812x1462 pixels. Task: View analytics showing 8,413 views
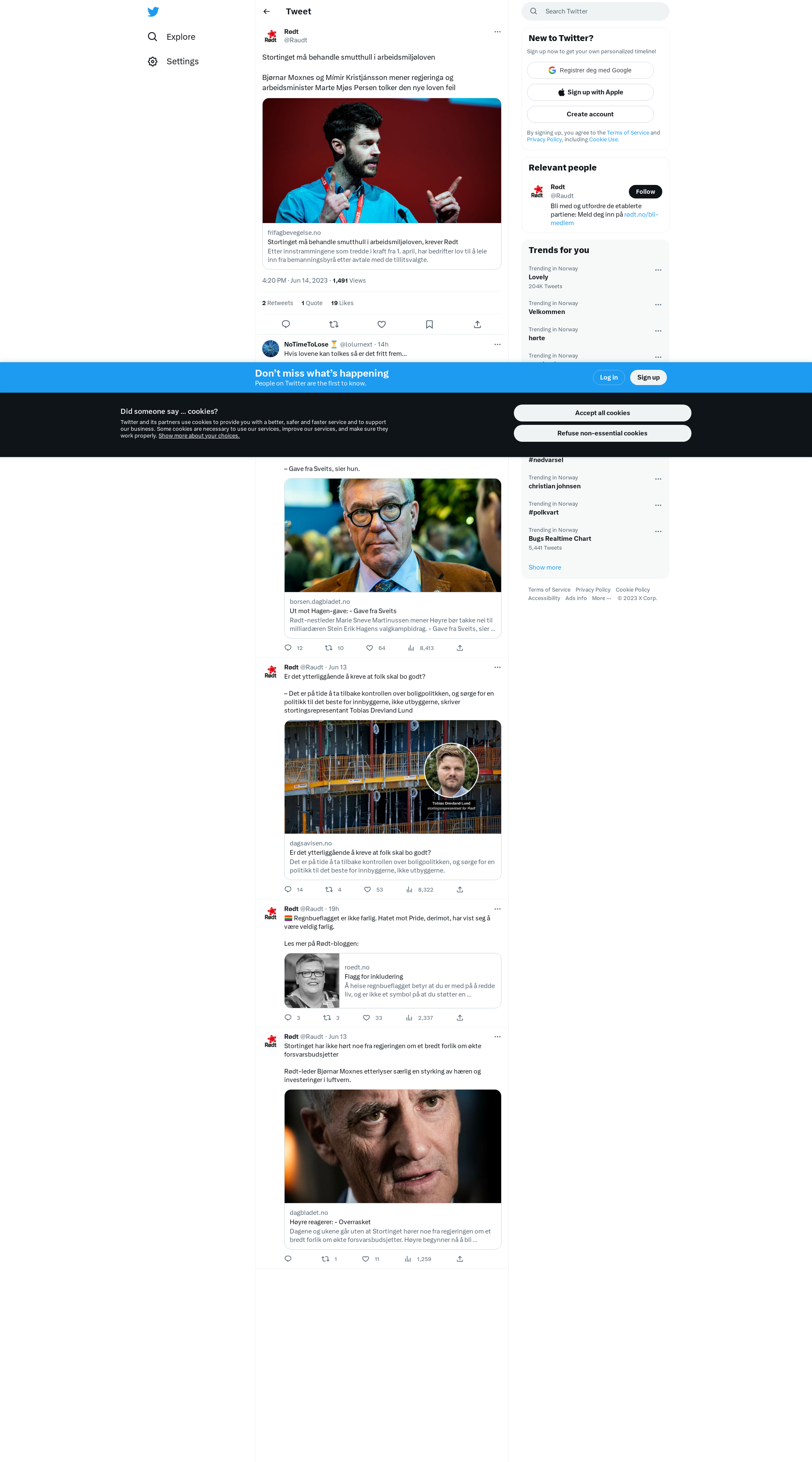click(x=420, y=647)
